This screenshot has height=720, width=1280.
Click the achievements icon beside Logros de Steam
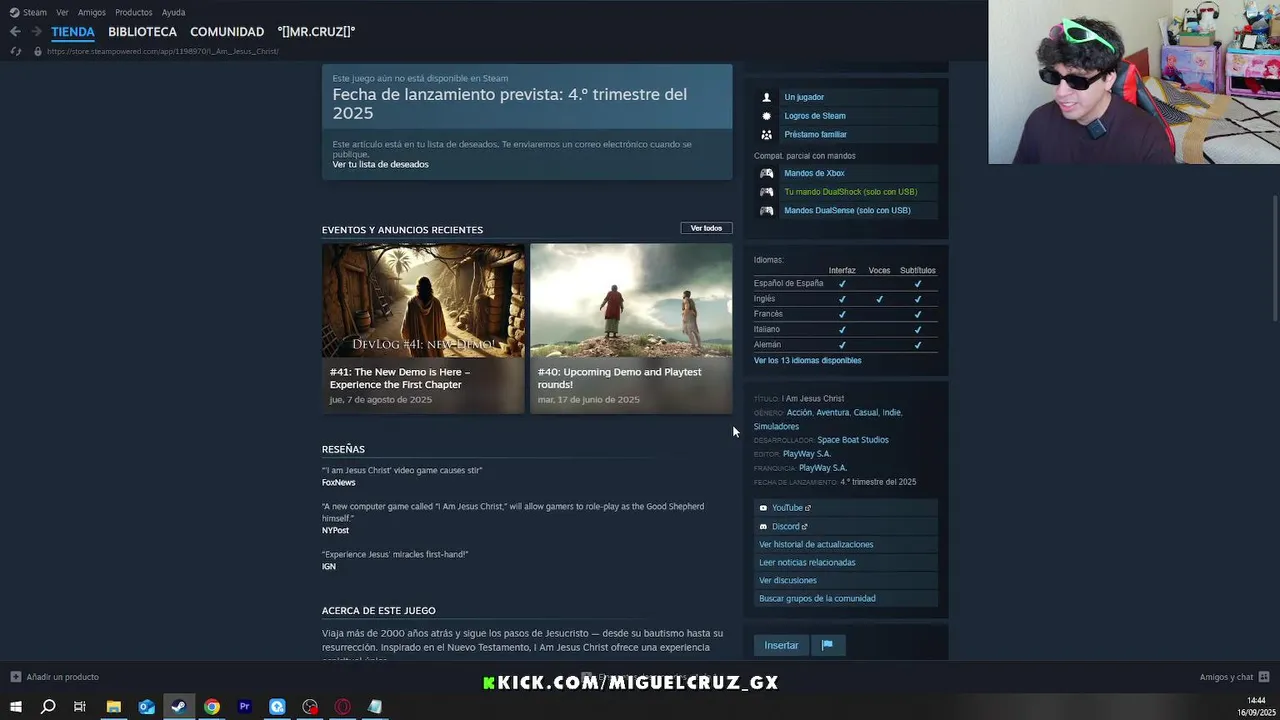click(x=767, y=116)
